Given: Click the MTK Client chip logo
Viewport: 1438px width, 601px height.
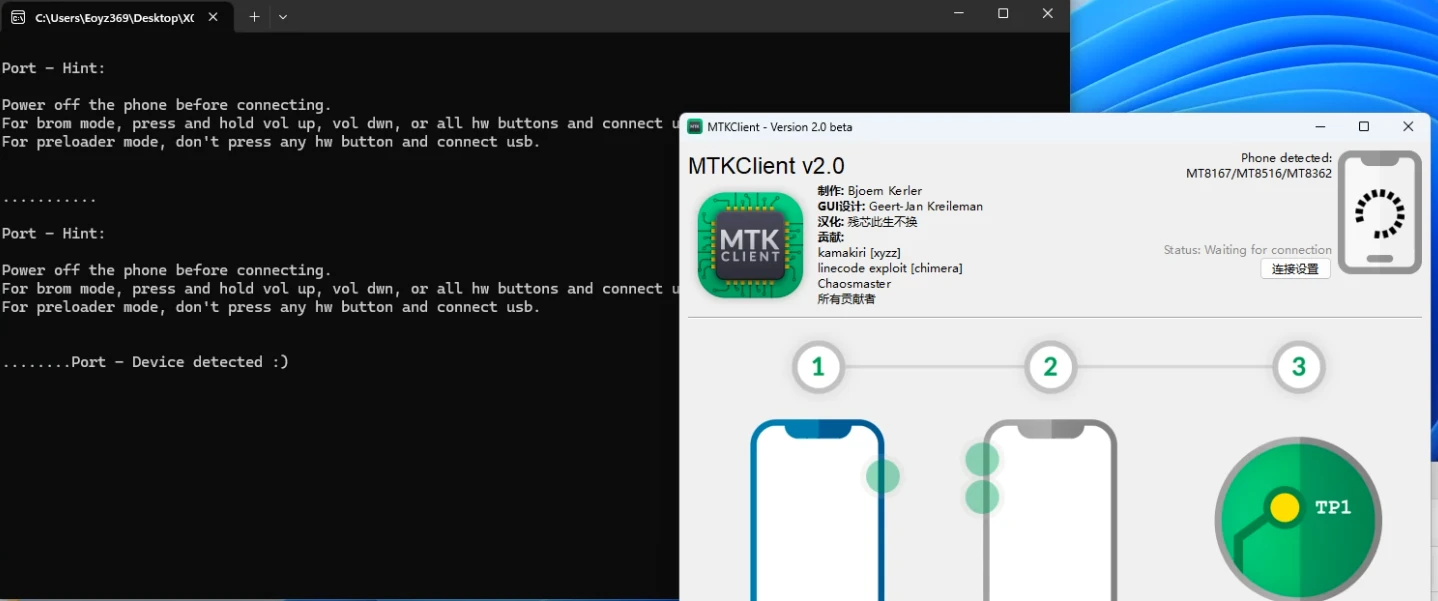Looking at the screenshot, I should (750, 246).
